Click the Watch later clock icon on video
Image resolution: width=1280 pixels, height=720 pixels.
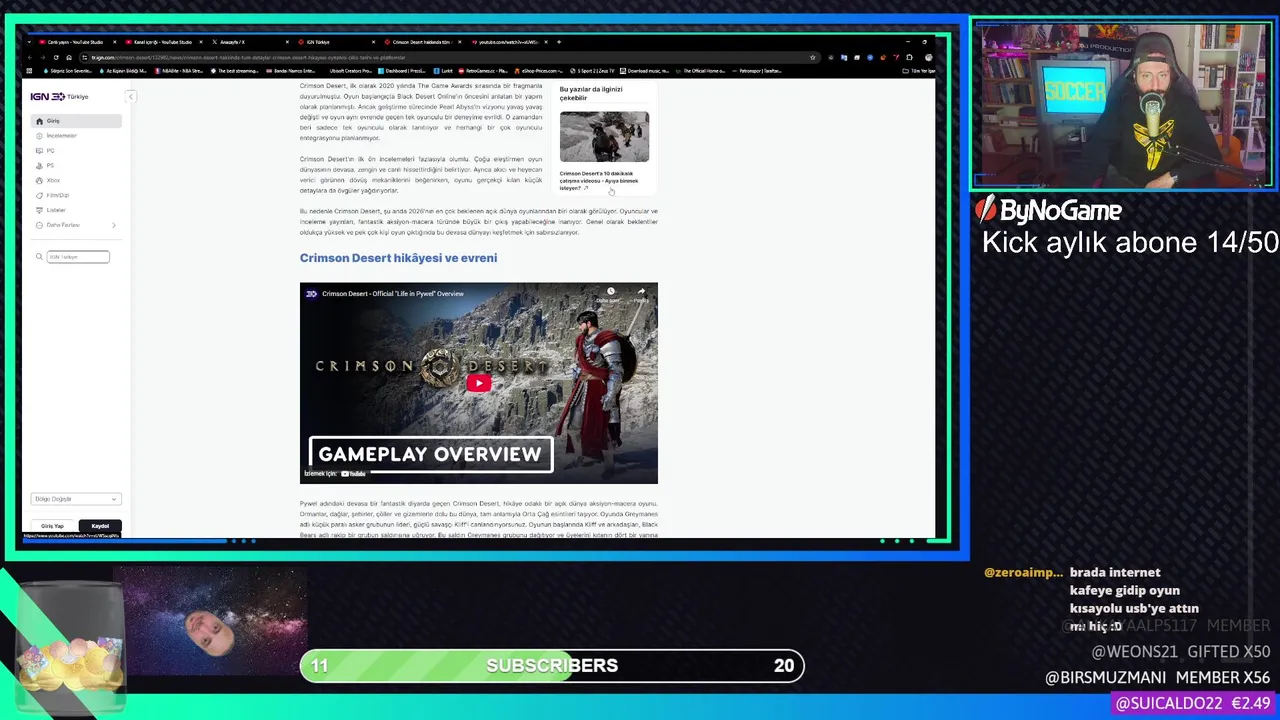coord(610,293)
